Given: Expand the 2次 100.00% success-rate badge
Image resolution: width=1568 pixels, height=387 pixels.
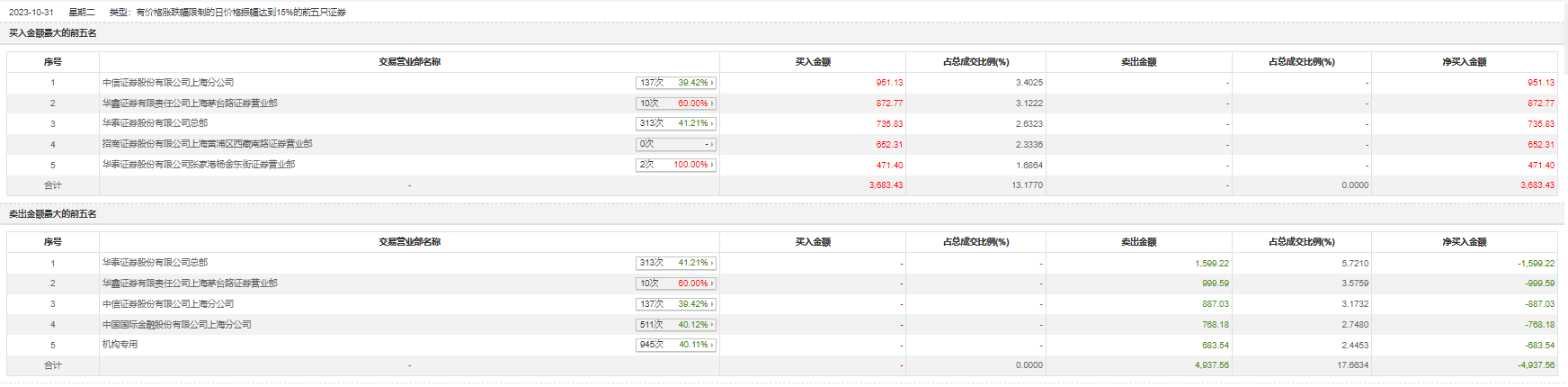Looking at the screenshot, I should coord(675,165).
